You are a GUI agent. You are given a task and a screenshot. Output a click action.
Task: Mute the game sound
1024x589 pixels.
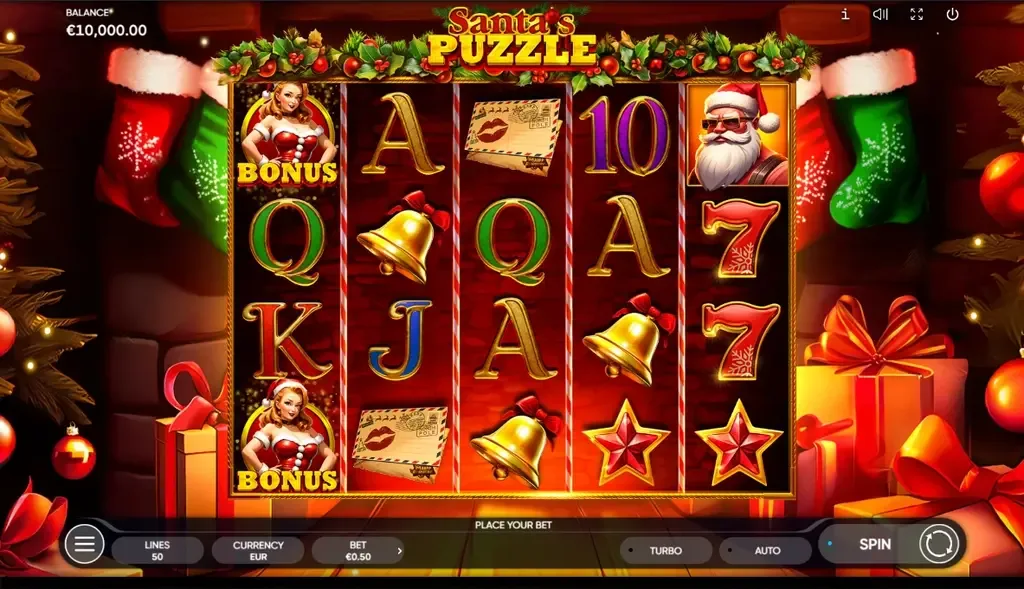tap(880, 14)
